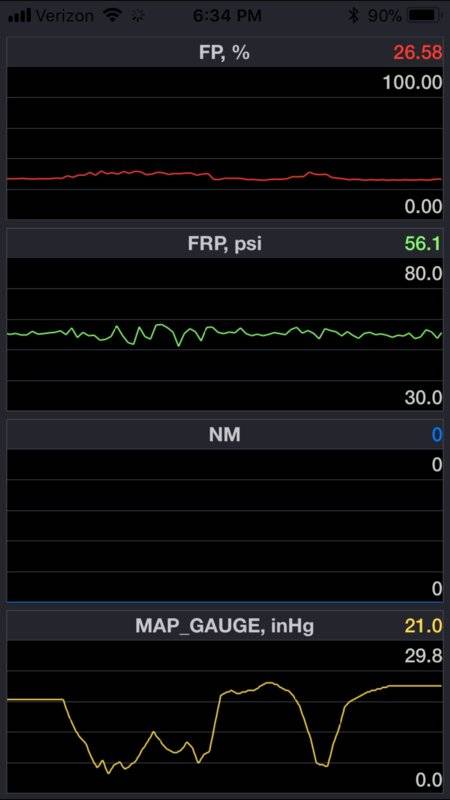The image size is (450, 800).
Task: Select the FRP, psi gauge header
Action: (224, 243)
